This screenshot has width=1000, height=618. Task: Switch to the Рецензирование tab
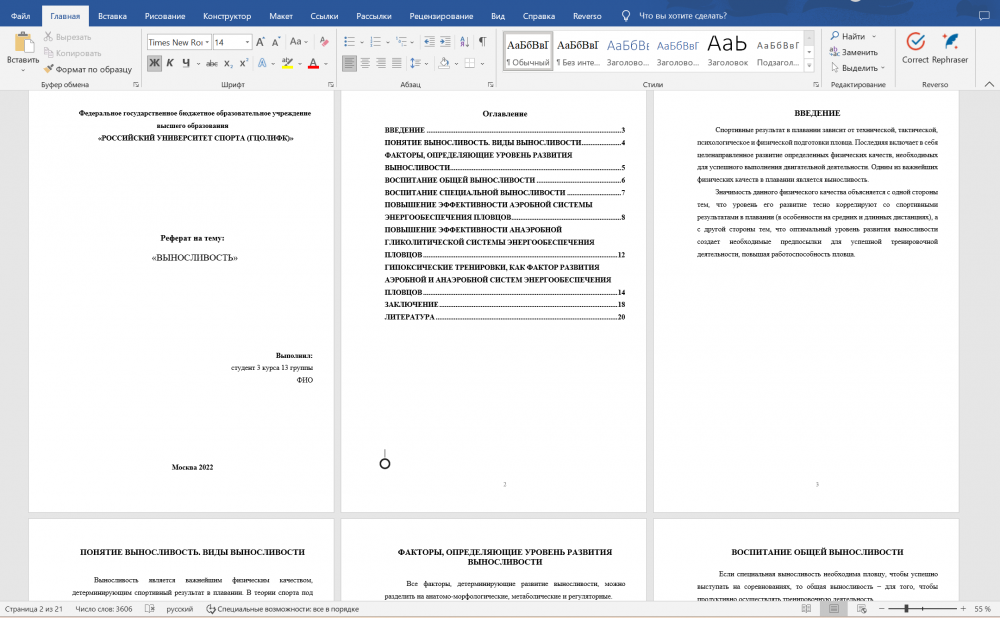(x=441, y=16)
